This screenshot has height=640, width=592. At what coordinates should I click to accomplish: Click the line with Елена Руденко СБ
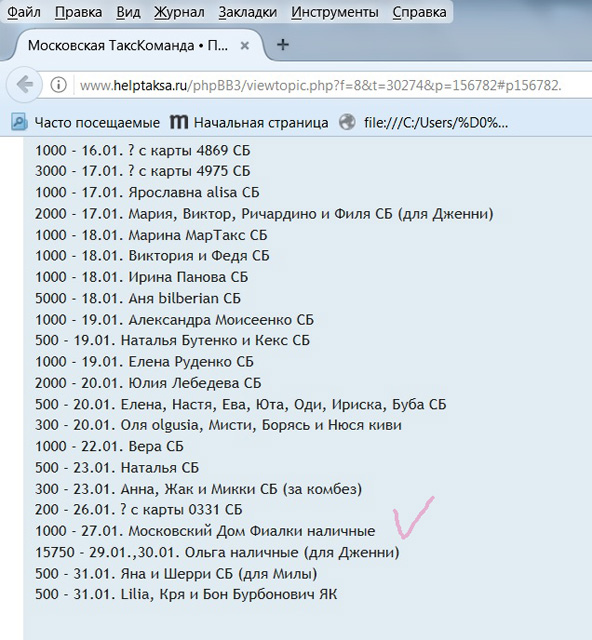pyautogui.click(x=144, y=362)
